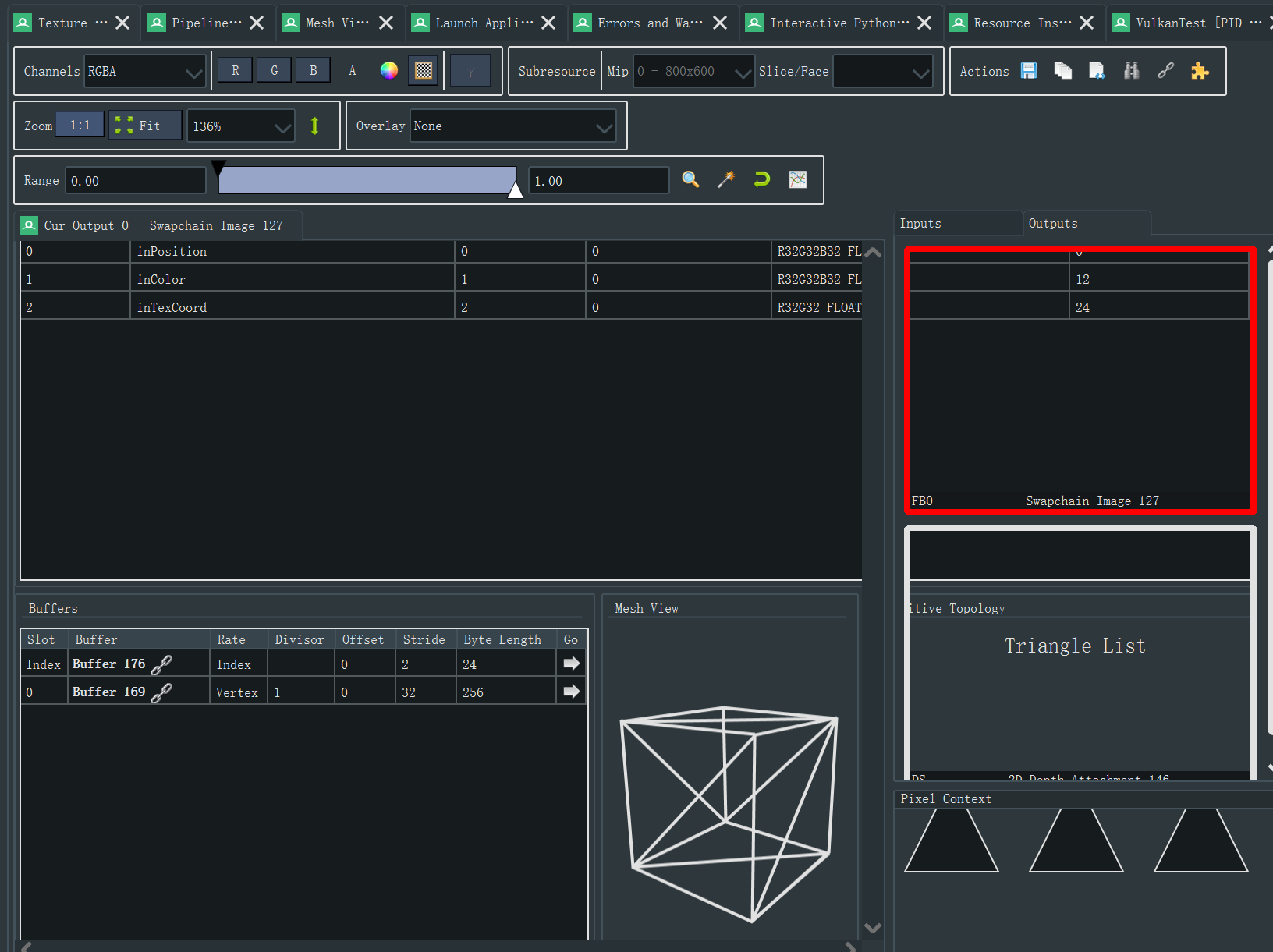Toggle the histogram display icon
The height and width of the screenshot is (952, 1273).
click(798, 179)
